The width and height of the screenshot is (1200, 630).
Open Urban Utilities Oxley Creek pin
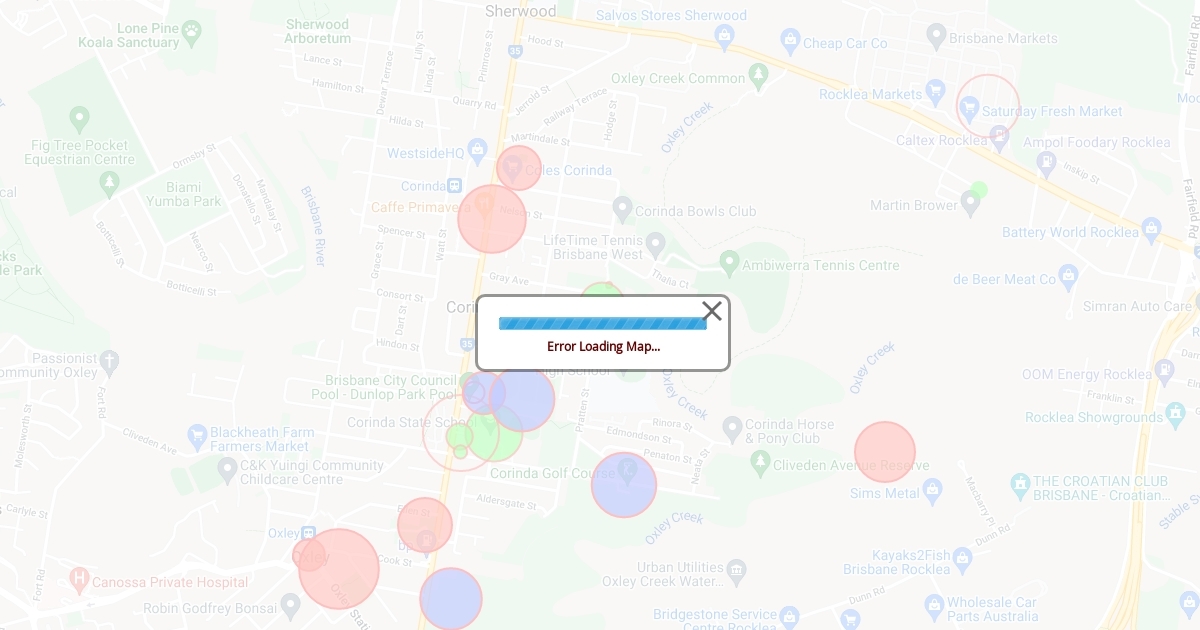[x=737, y=571]
